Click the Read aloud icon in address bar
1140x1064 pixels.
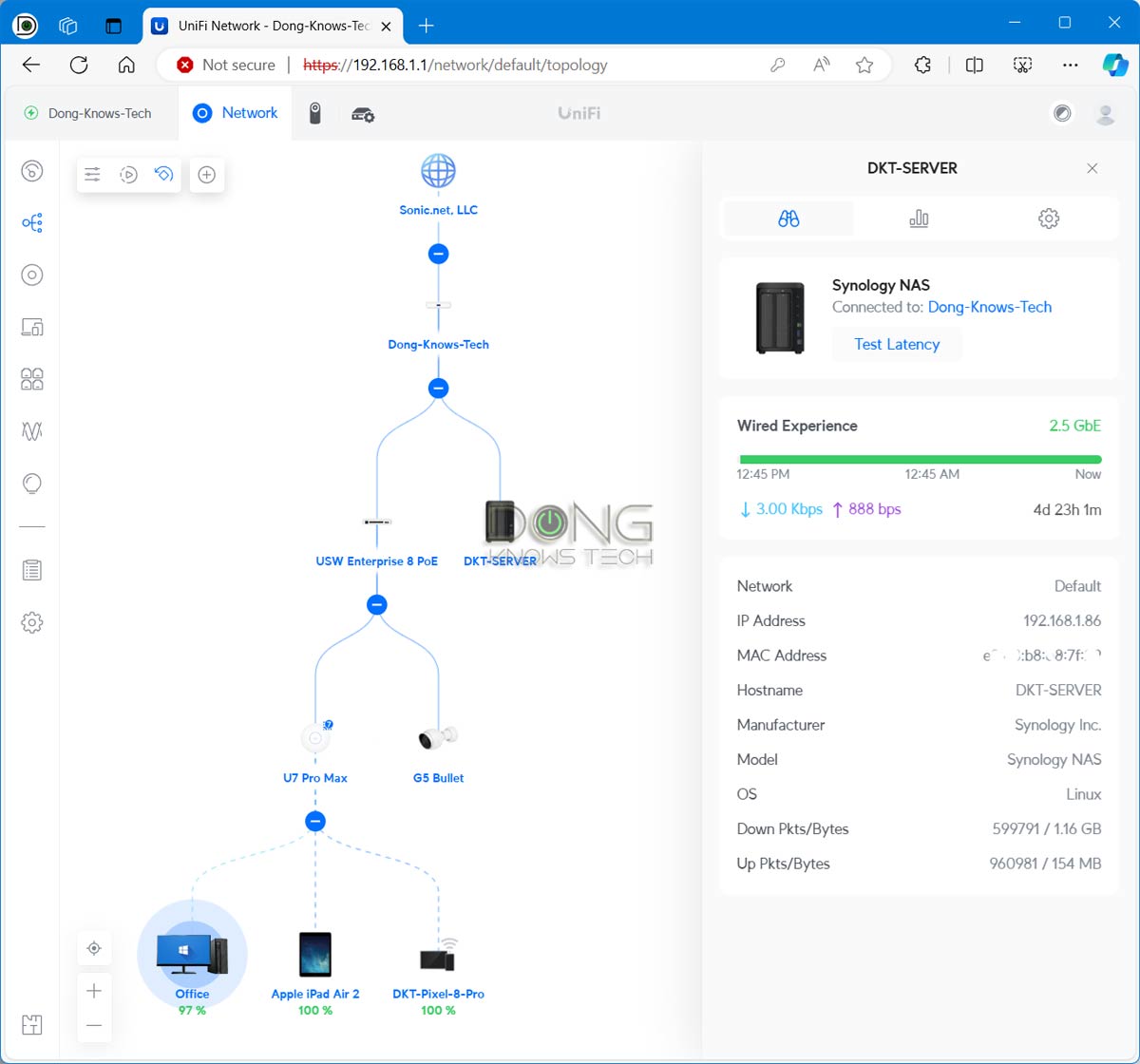tap(822, 65)
